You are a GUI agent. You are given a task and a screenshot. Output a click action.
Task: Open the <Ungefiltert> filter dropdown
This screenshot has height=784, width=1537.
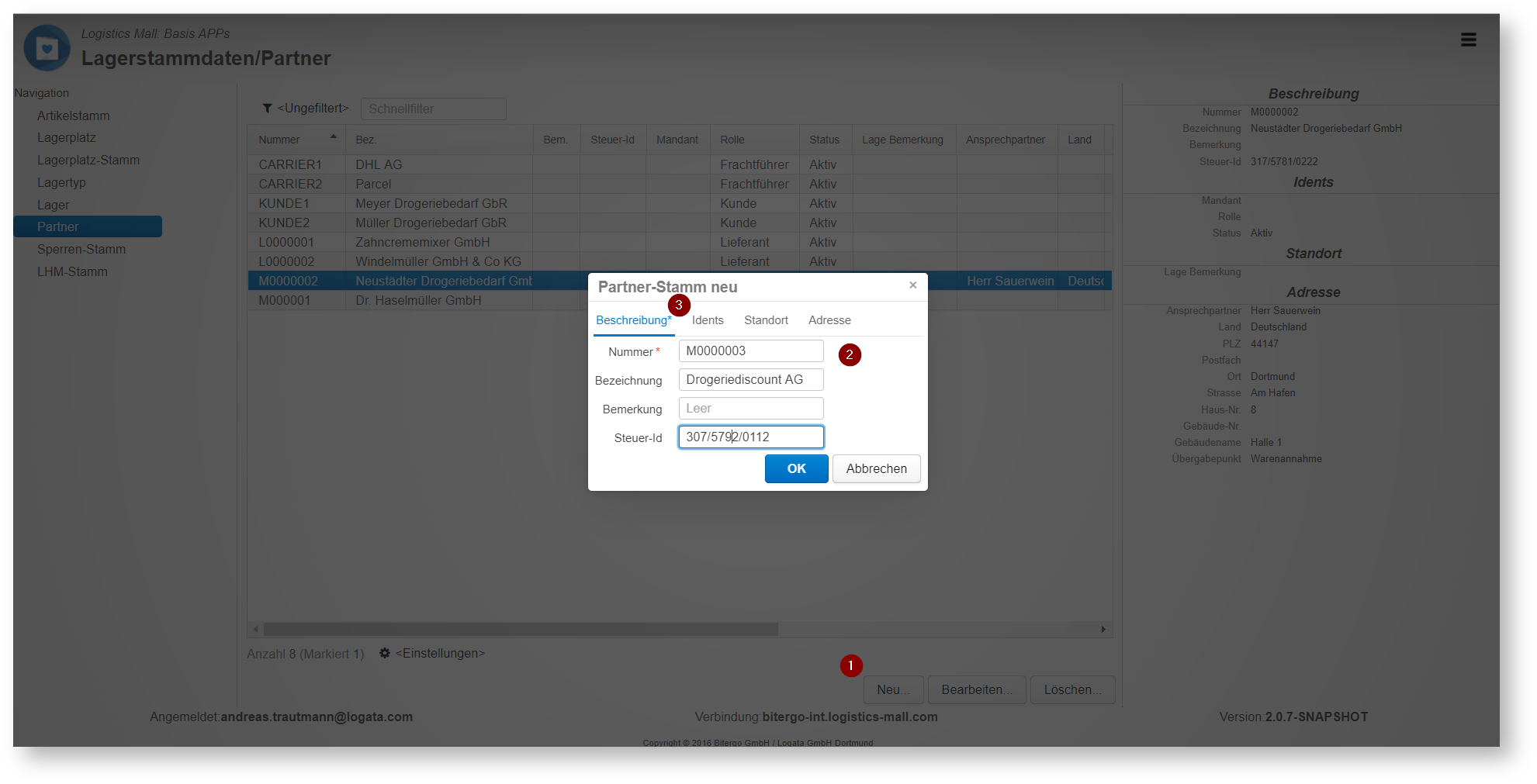click(313, 109)
